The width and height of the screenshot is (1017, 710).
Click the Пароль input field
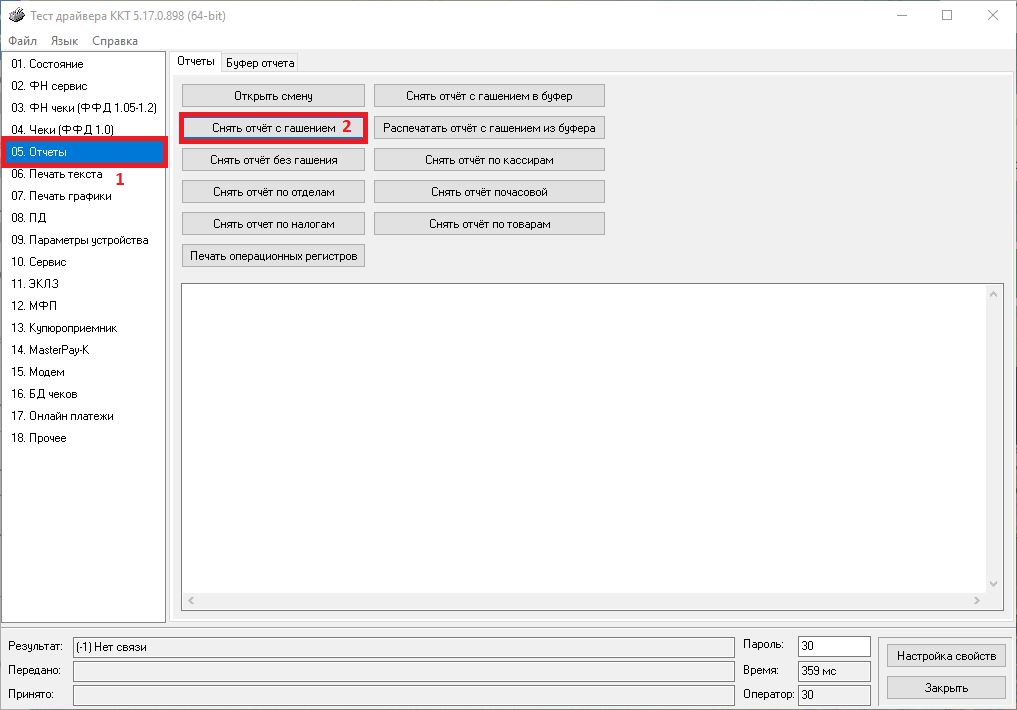pyautogui.click(x=834, y=647)
